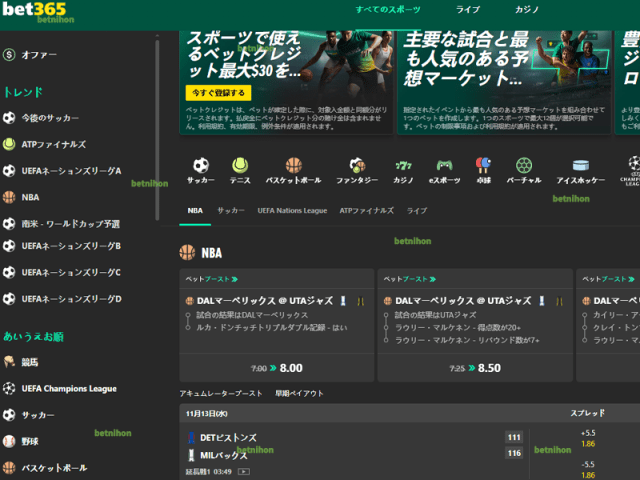The image size is (640, 480).
Task: Open the second card's DALマーベリックス @ UTAジャズ match
Action: pyautogui.click(x=463, y=301)
